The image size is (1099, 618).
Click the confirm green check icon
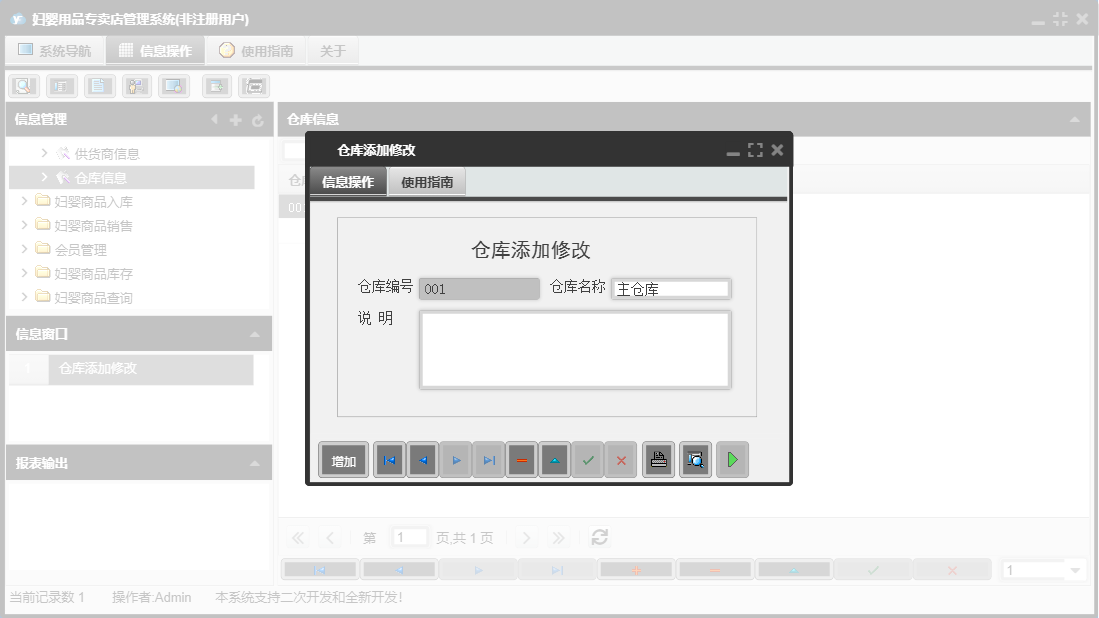(x=588, y=459)
